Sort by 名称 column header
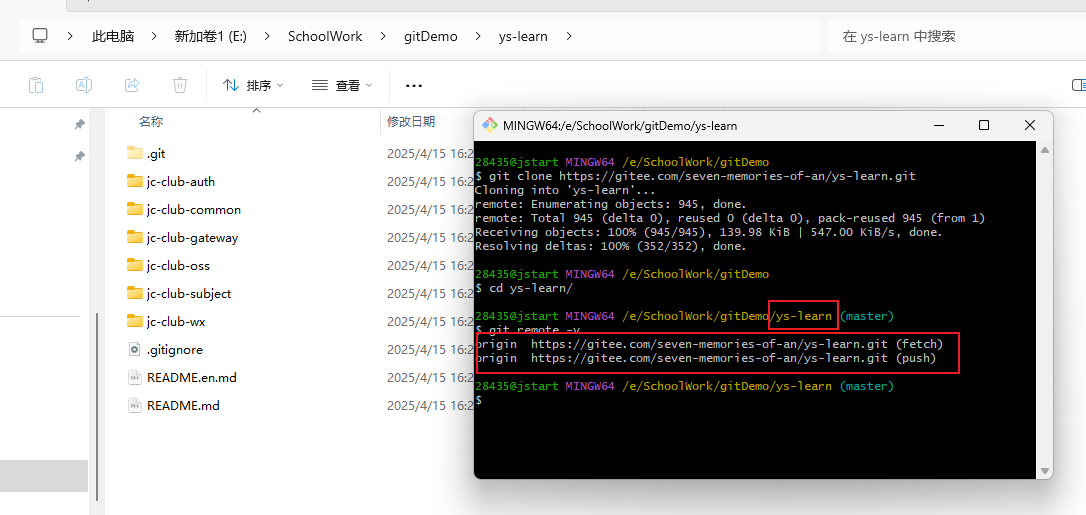This screenshot has height=515, width=1086. point(150,122)
